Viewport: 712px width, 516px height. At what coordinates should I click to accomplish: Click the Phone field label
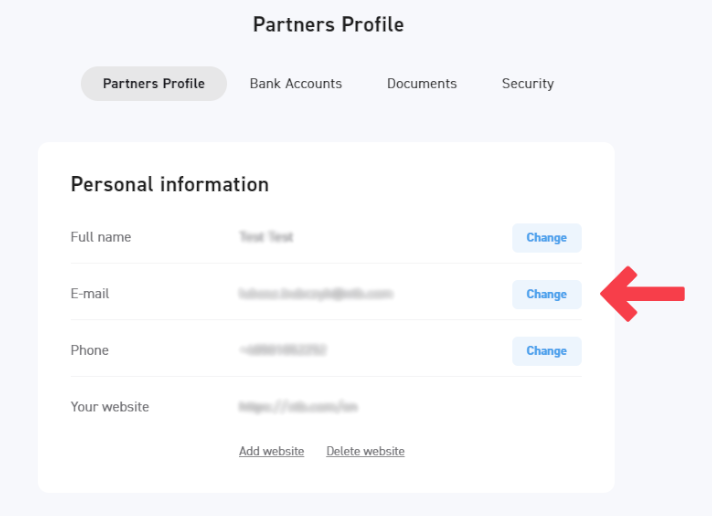tap(90, 351)
